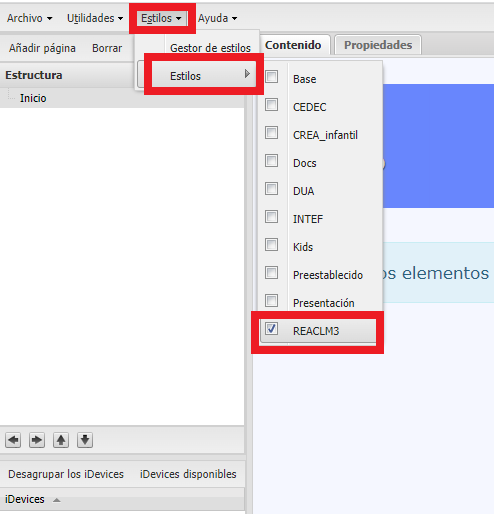Check the CEDEC style option
Viewport: 494px width, 514px height.
[271, 104]
